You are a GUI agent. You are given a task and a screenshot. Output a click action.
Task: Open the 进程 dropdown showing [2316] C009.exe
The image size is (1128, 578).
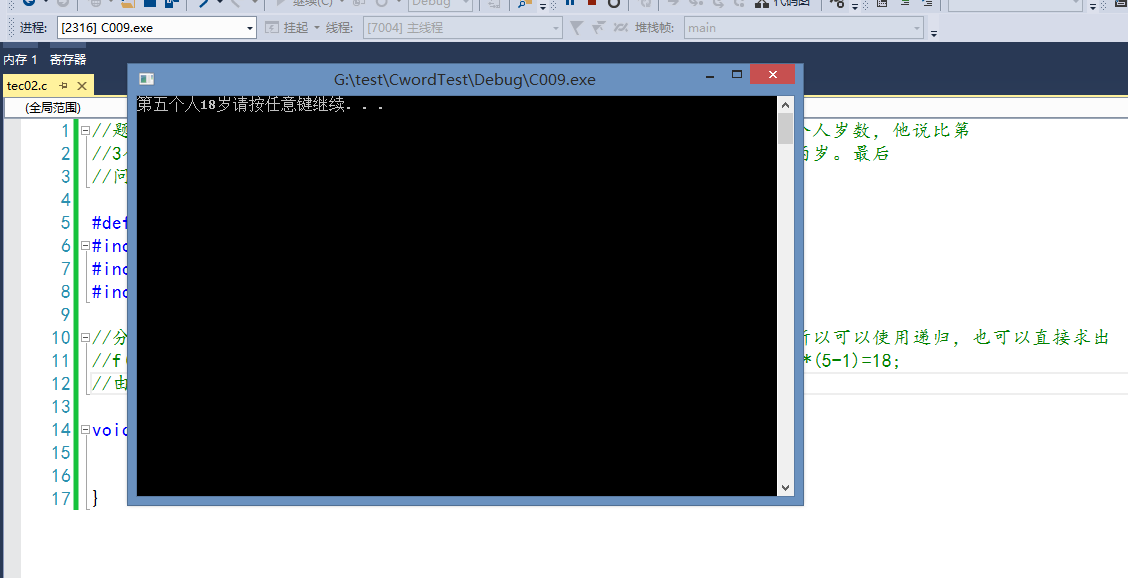coord(157,28)
